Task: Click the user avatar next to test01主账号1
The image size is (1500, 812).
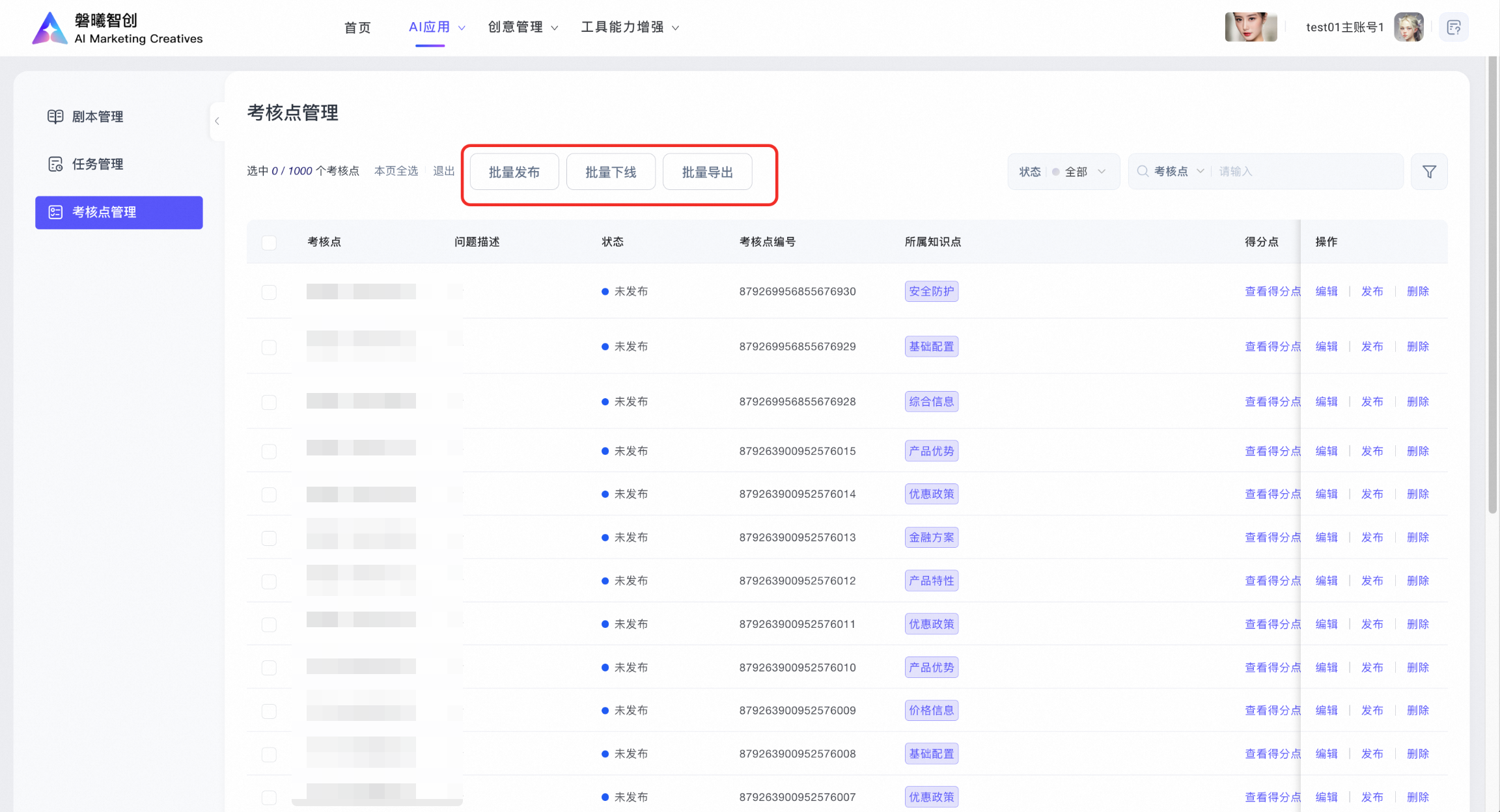Action: 1408,27
